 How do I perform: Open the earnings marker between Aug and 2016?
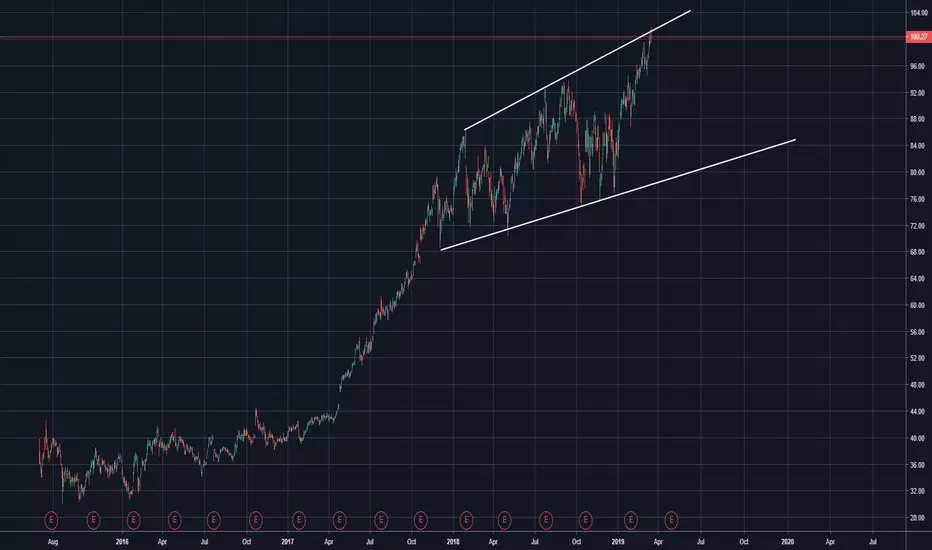point(93,520)
